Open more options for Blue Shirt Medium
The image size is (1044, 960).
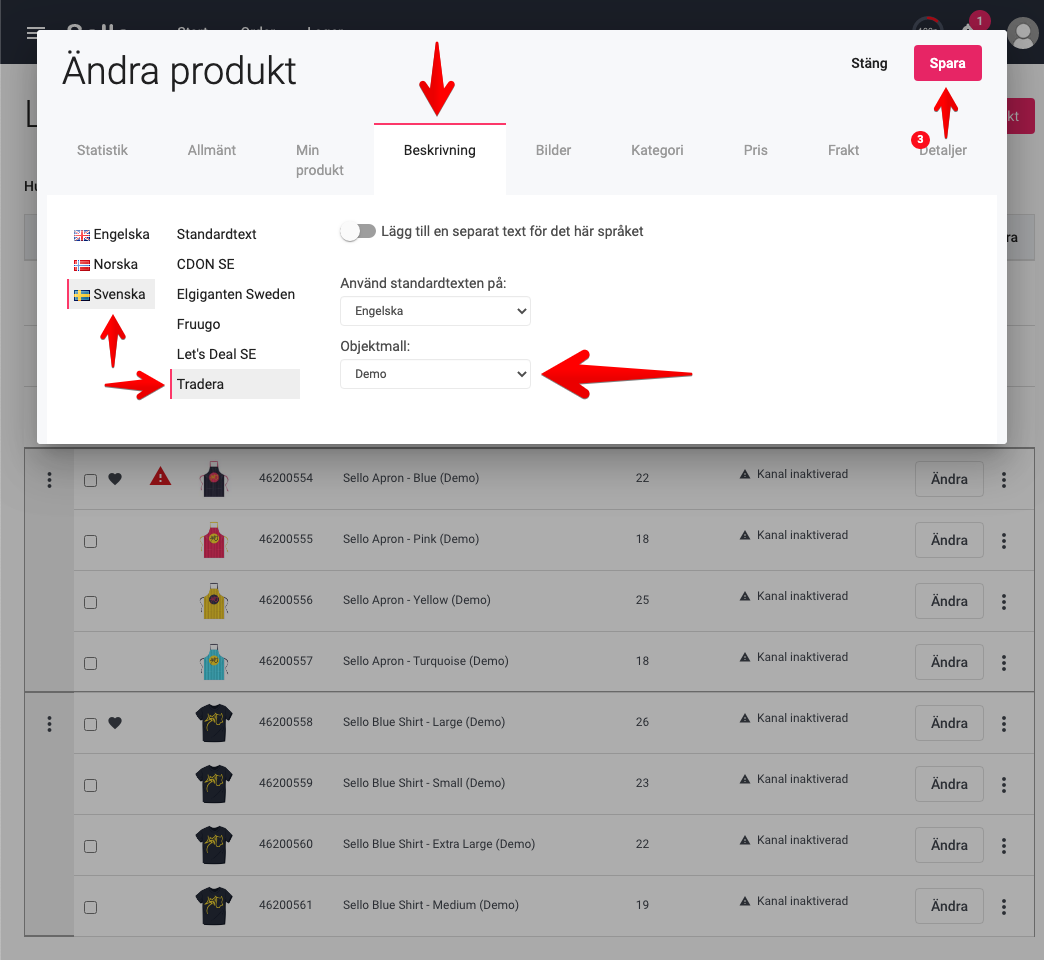1004,907
